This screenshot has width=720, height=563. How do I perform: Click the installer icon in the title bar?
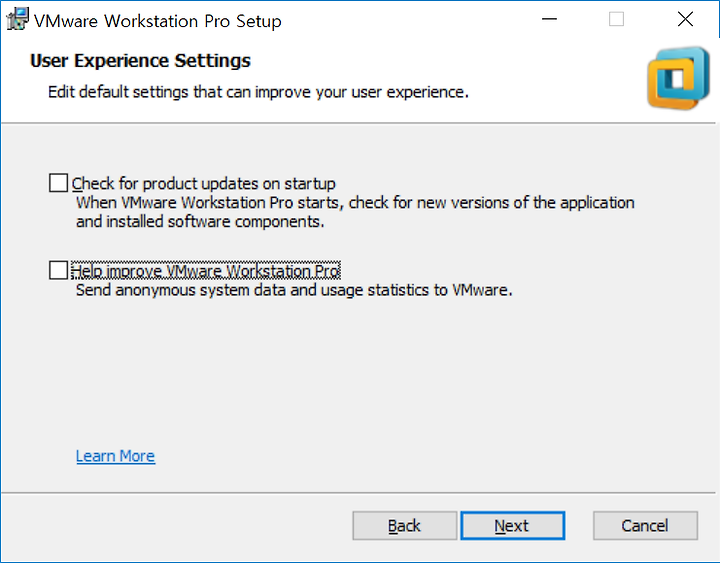click(17, 19)
